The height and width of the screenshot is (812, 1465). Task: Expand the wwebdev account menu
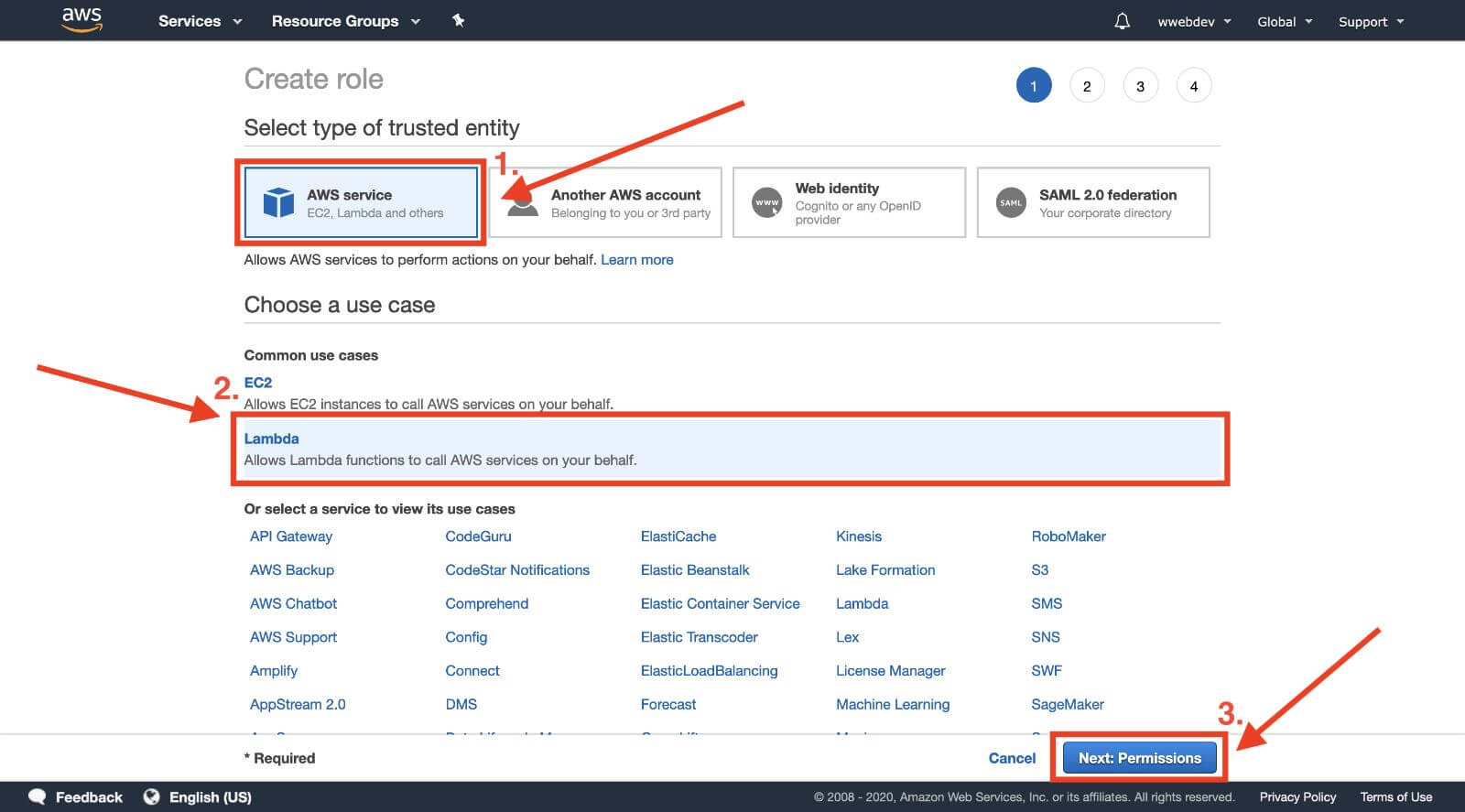1194,22
